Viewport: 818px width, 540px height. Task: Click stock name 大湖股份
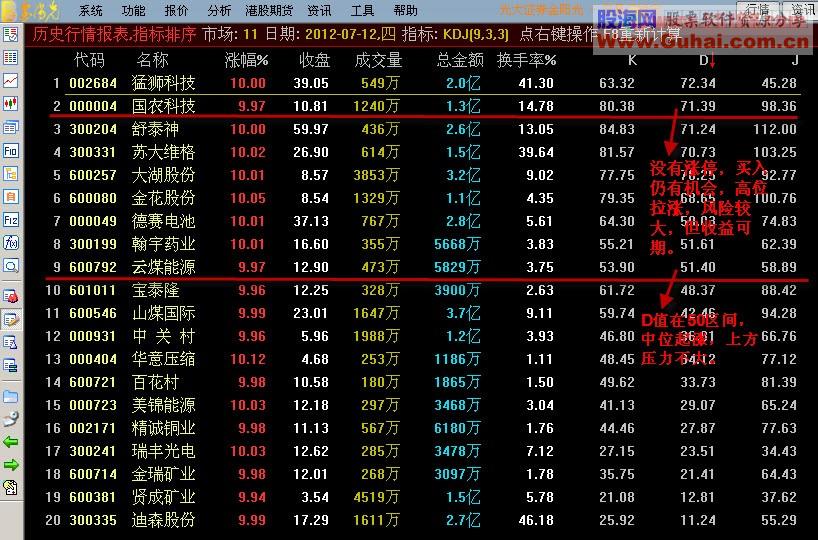(x=163, y=175)
